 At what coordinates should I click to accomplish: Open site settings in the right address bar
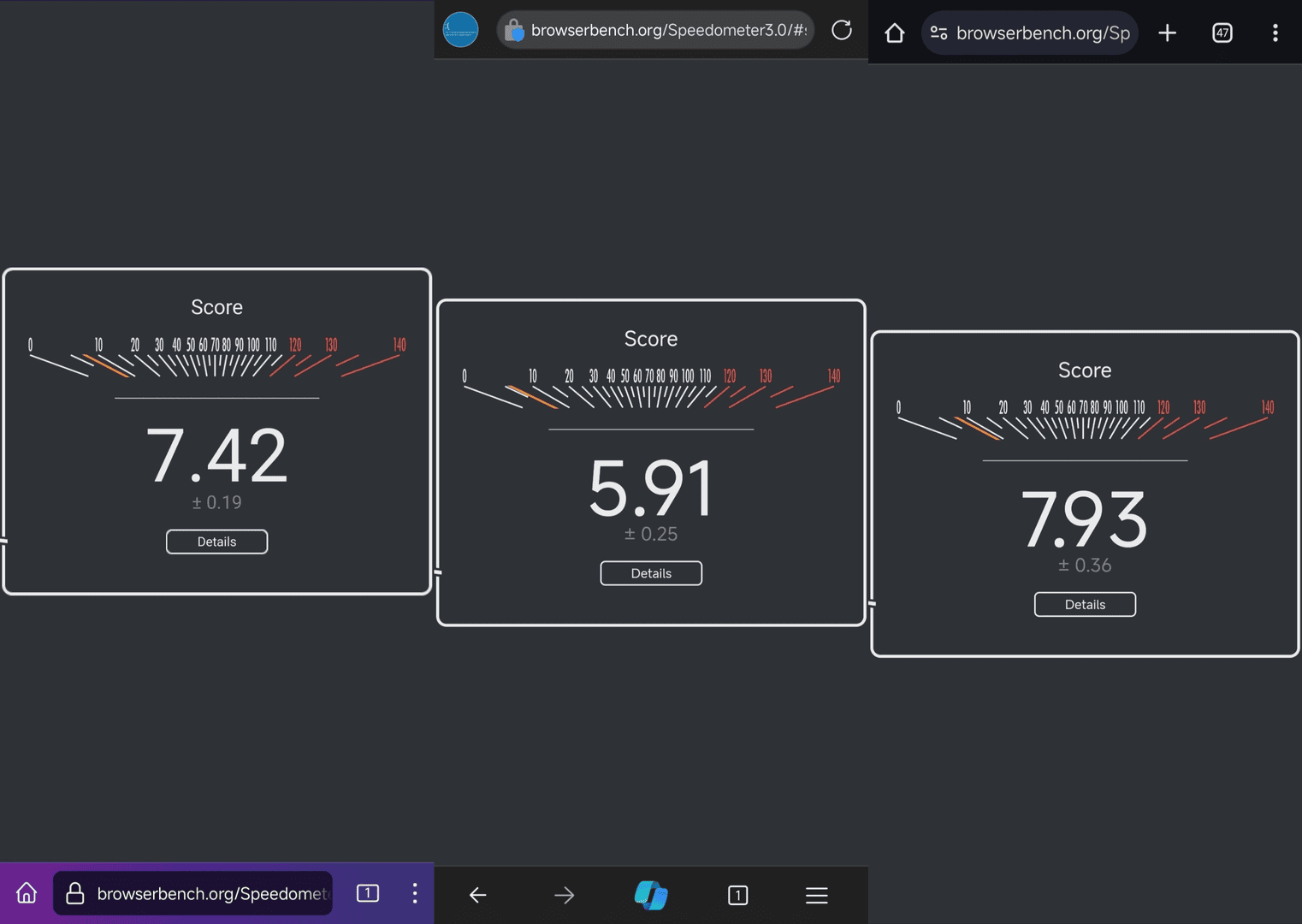(x=938, y=33)
